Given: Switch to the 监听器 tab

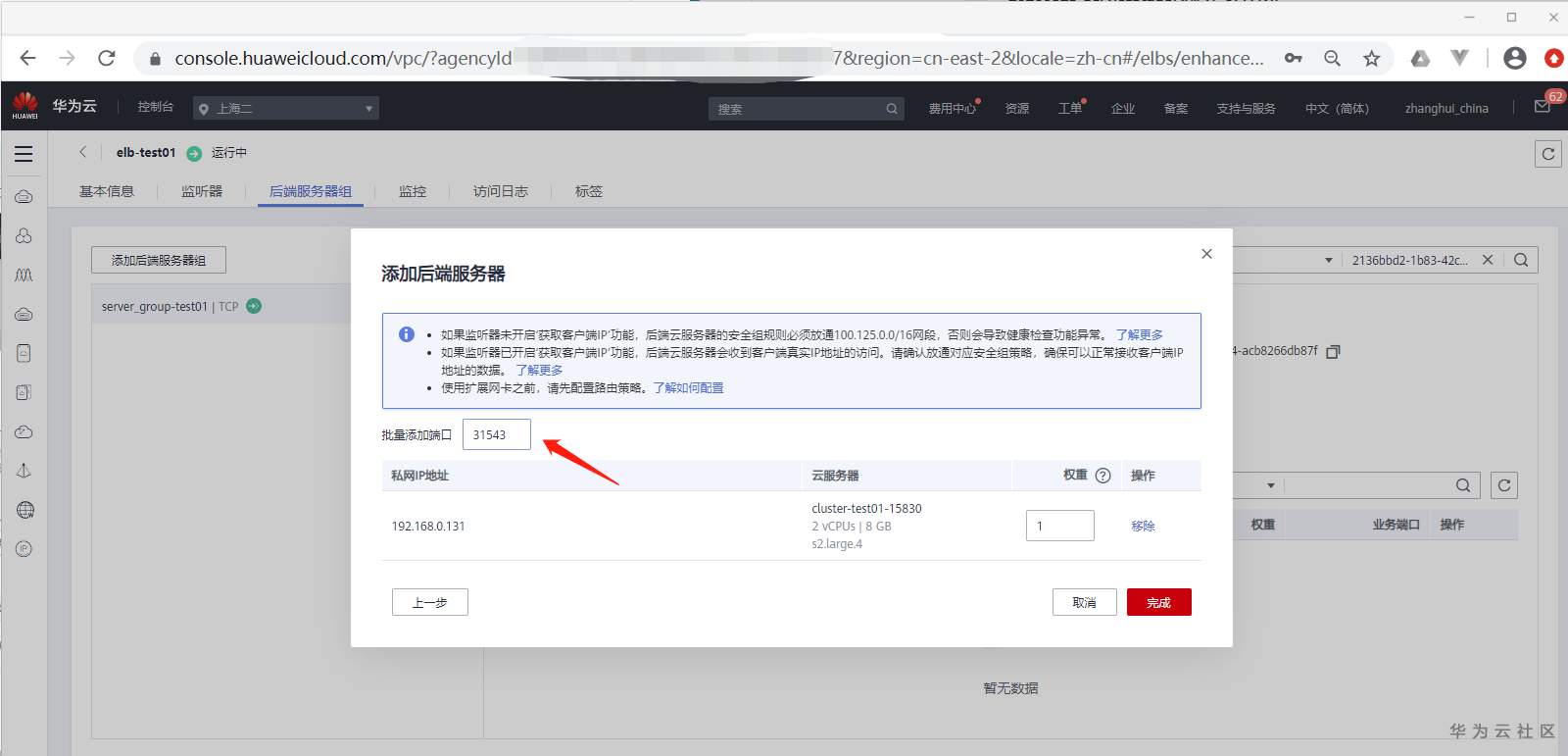Looking at the screenshot, I should tap(202, 191).
